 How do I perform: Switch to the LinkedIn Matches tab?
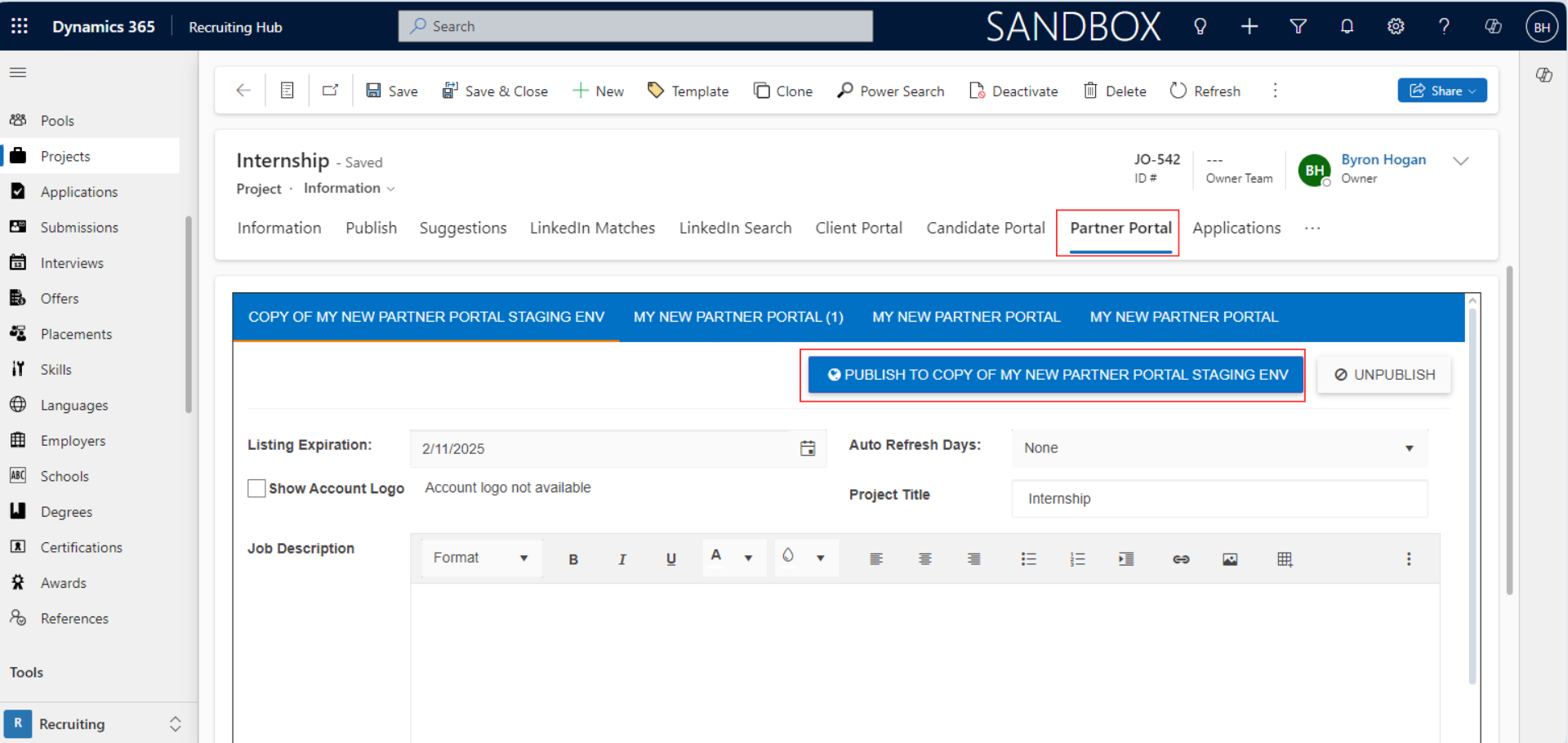(592, 229)
